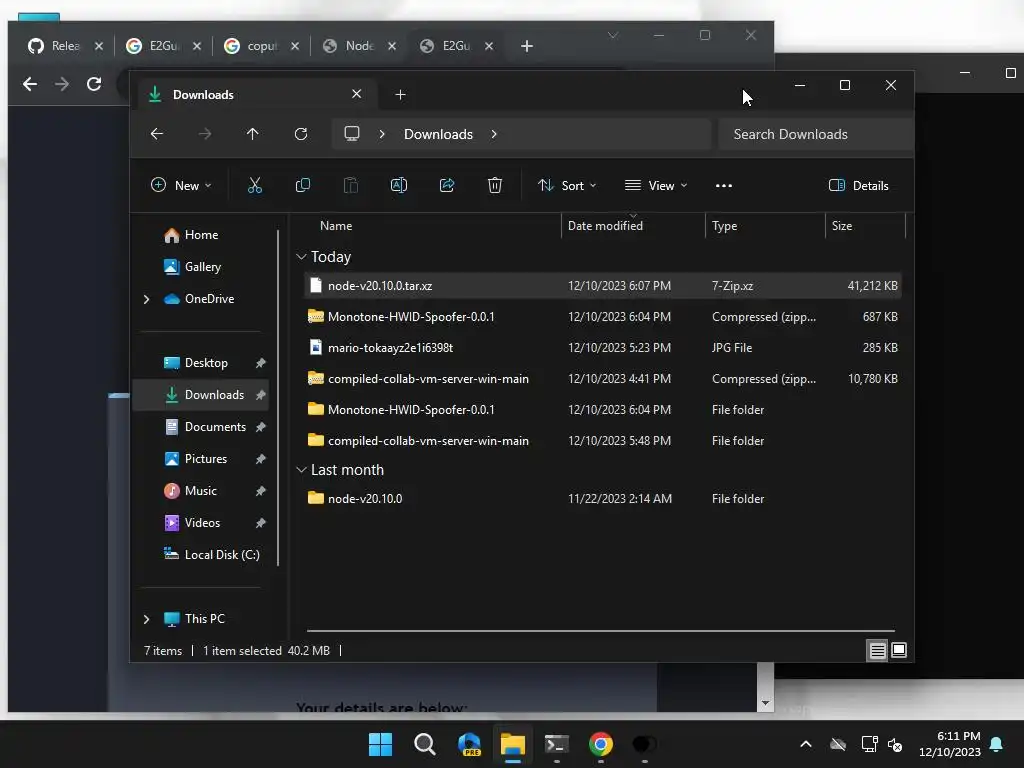The height and width of the screenshot is (768, 1024).
Task: Click Explorer forward arrow
Action: pos(205,134)
